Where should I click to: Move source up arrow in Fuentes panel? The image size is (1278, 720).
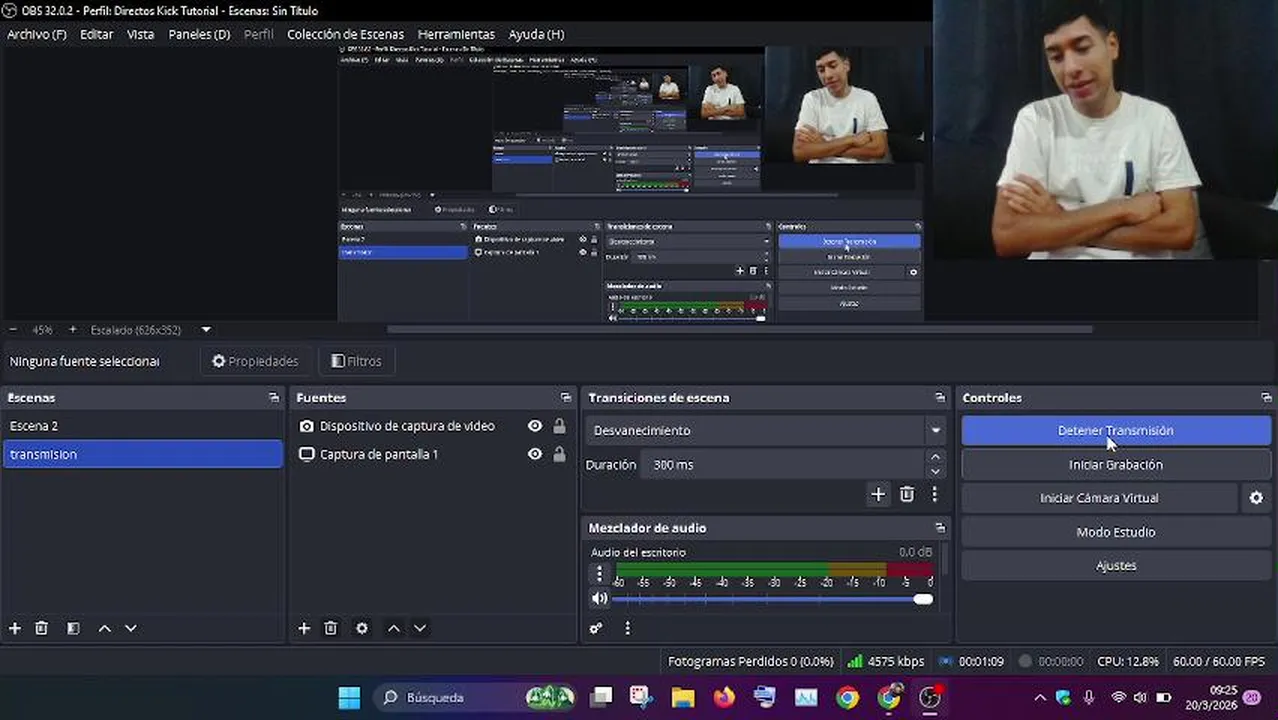coord(394,628)
